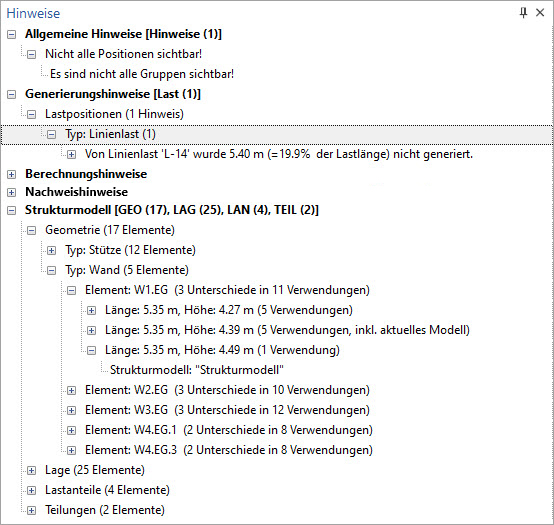The width and height of the screenshot is (554, 525).
Task: Collapse the Lastpositionen node
Action: tap(32, 115)
